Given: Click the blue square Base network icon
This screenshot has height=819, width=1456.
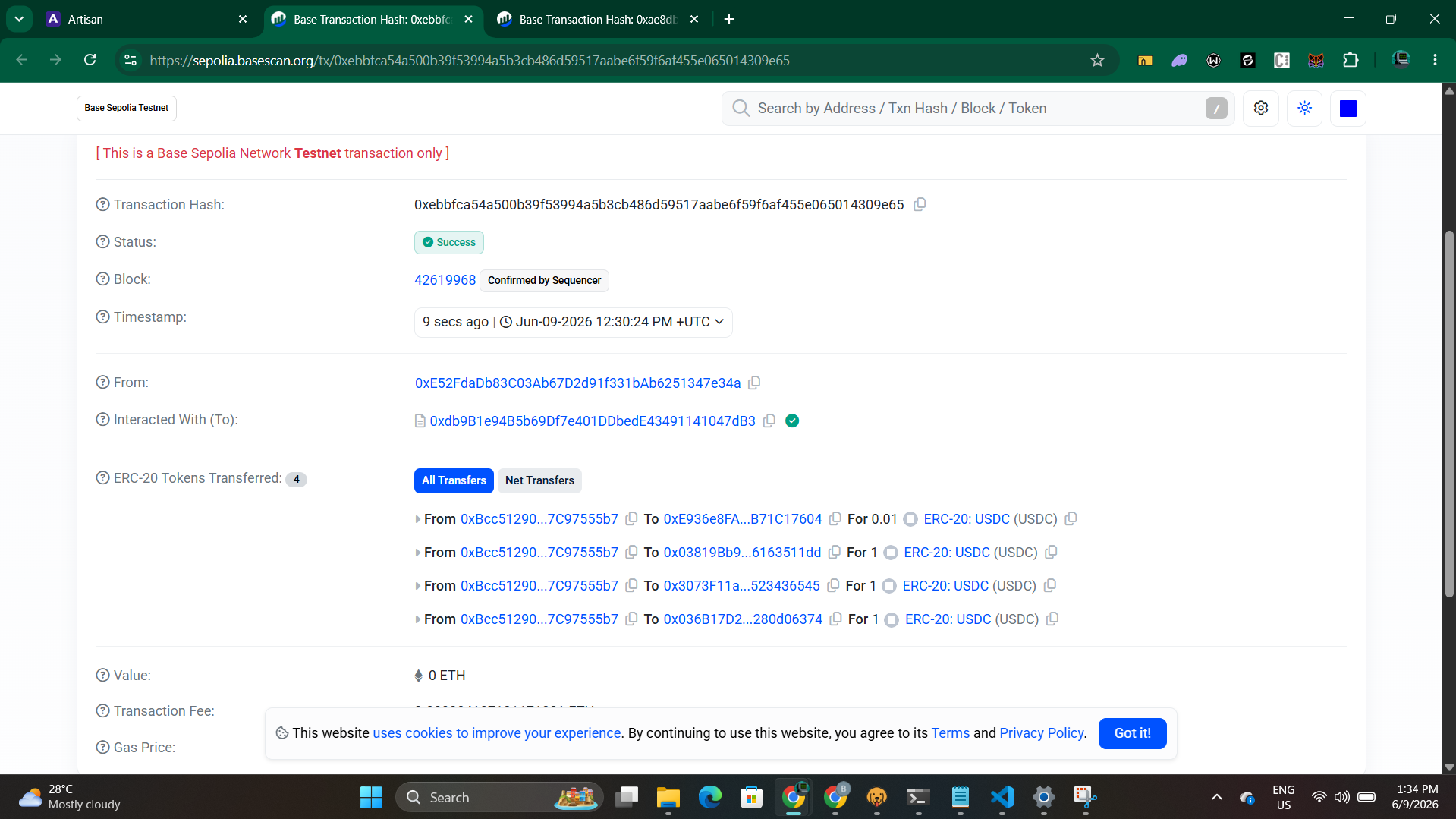Looking at the screenshot, I should click(1348, 109).
